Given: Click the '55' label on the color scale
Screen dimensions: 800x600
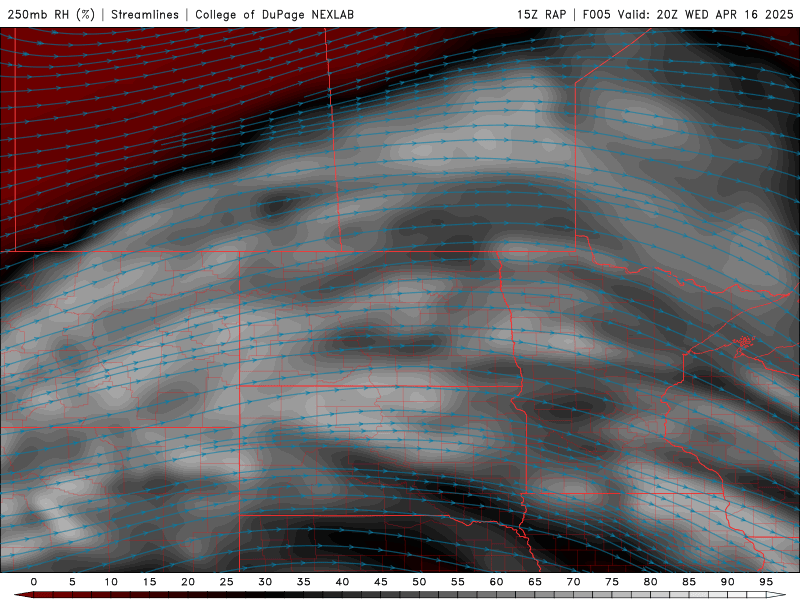Looking at the screenshot, I should coord(458,582).
